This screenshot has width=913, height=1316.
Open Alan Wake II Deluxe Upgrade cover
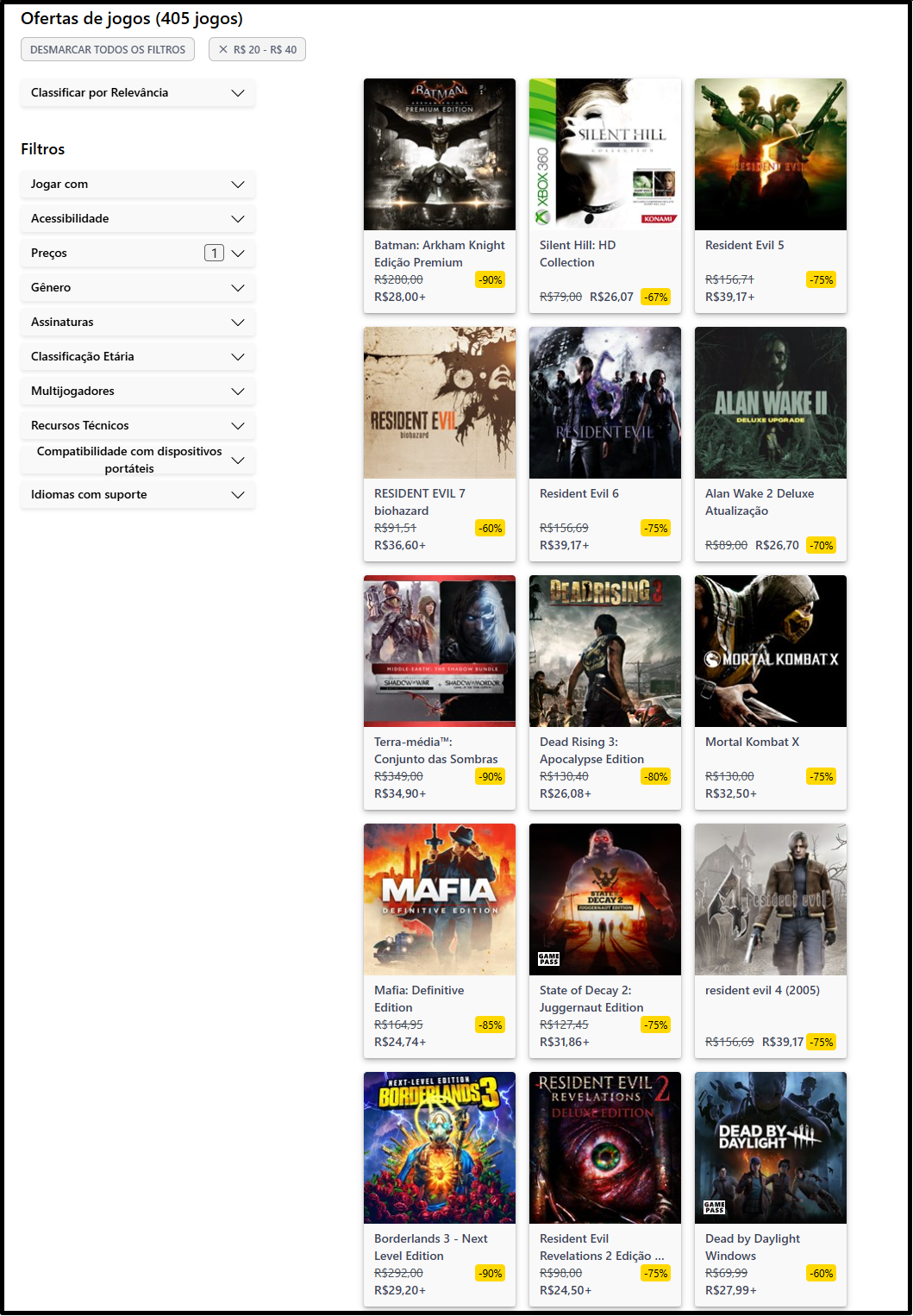(771, 403)
